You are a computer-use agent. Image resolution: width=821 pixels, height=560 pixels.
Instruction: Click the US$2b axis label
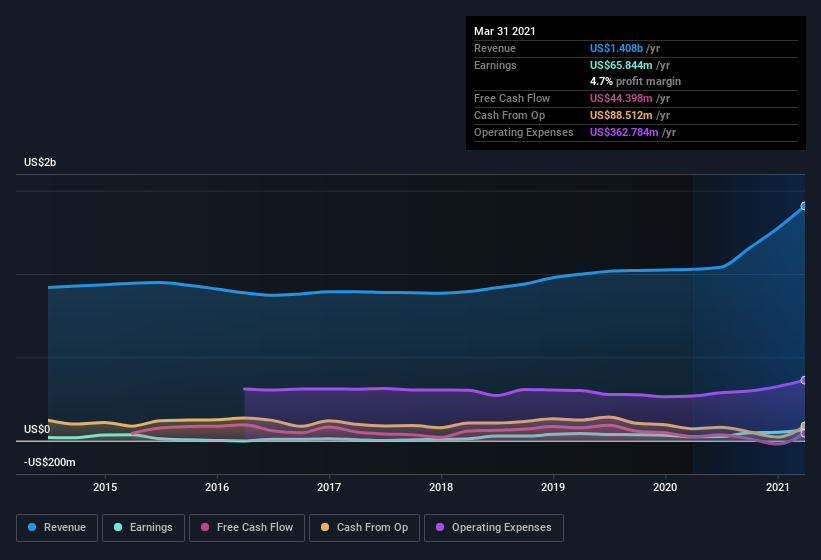coord(40,162)
